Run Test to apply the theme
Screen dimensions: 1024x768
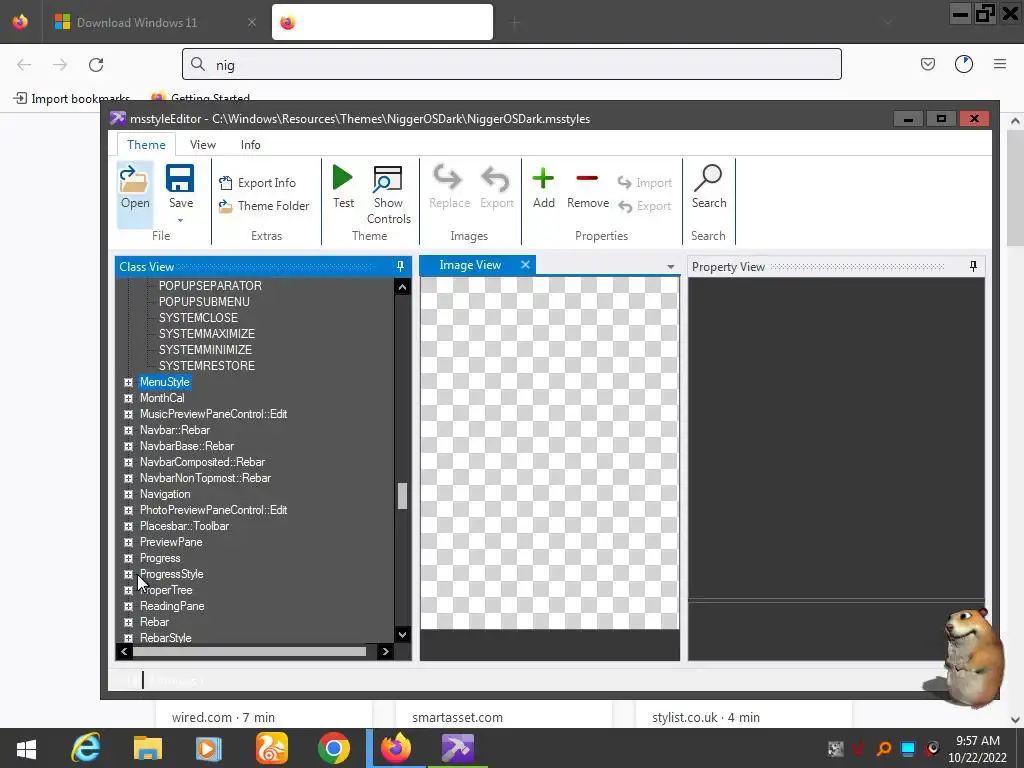[343, 187]
